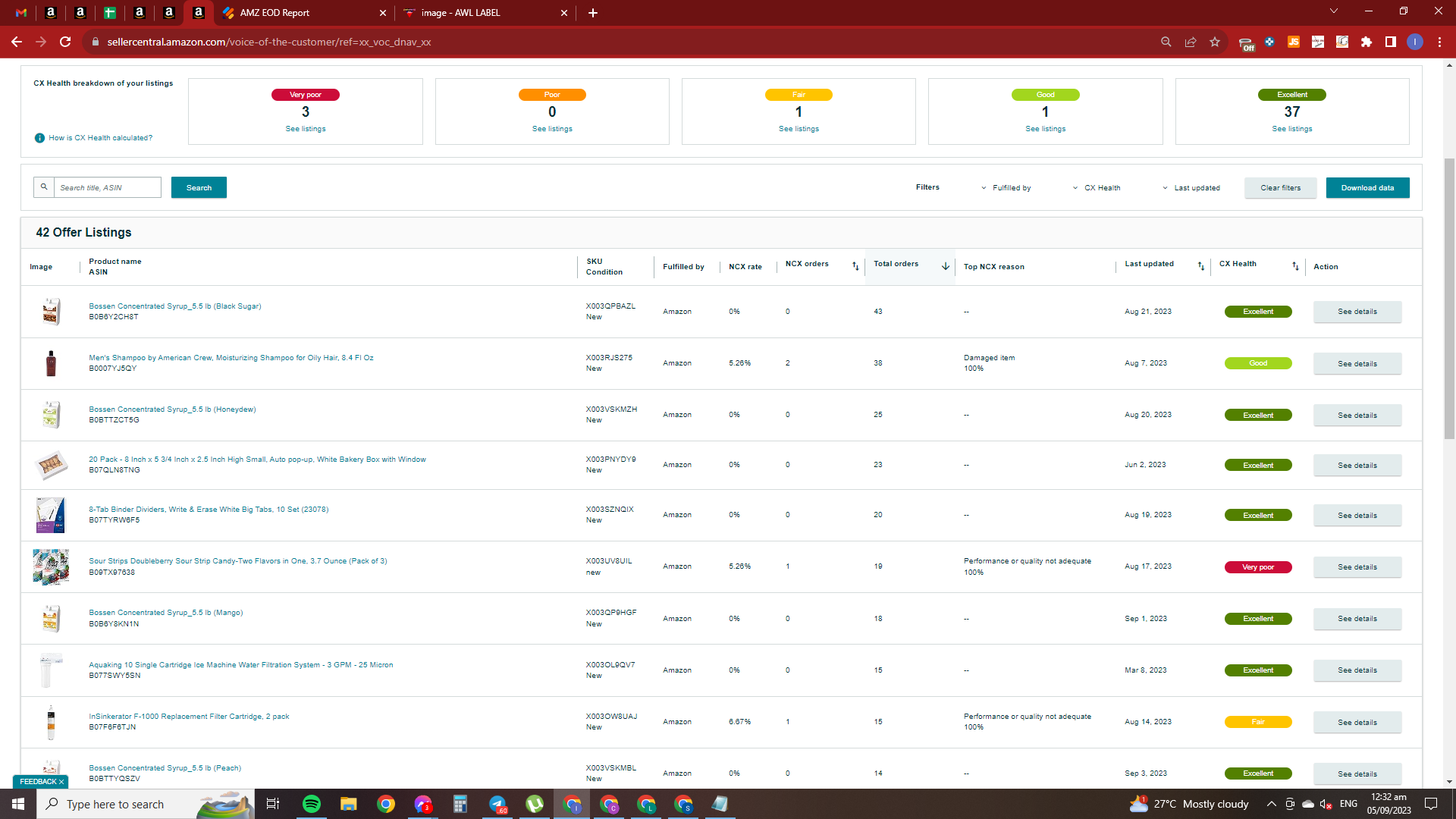Switch to the Gmail pinned tab
This screenshot has height=819, width=1456.
tap(21, 13)
